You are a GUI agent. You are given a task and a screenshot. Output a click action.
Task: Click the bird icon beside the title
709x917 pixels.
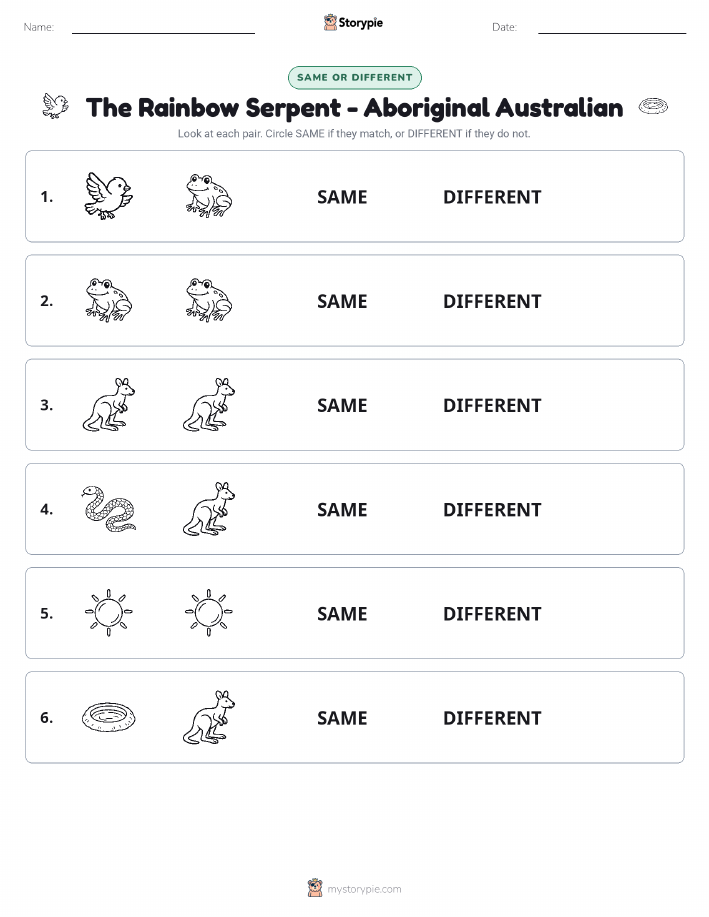[x=56, y=106]
